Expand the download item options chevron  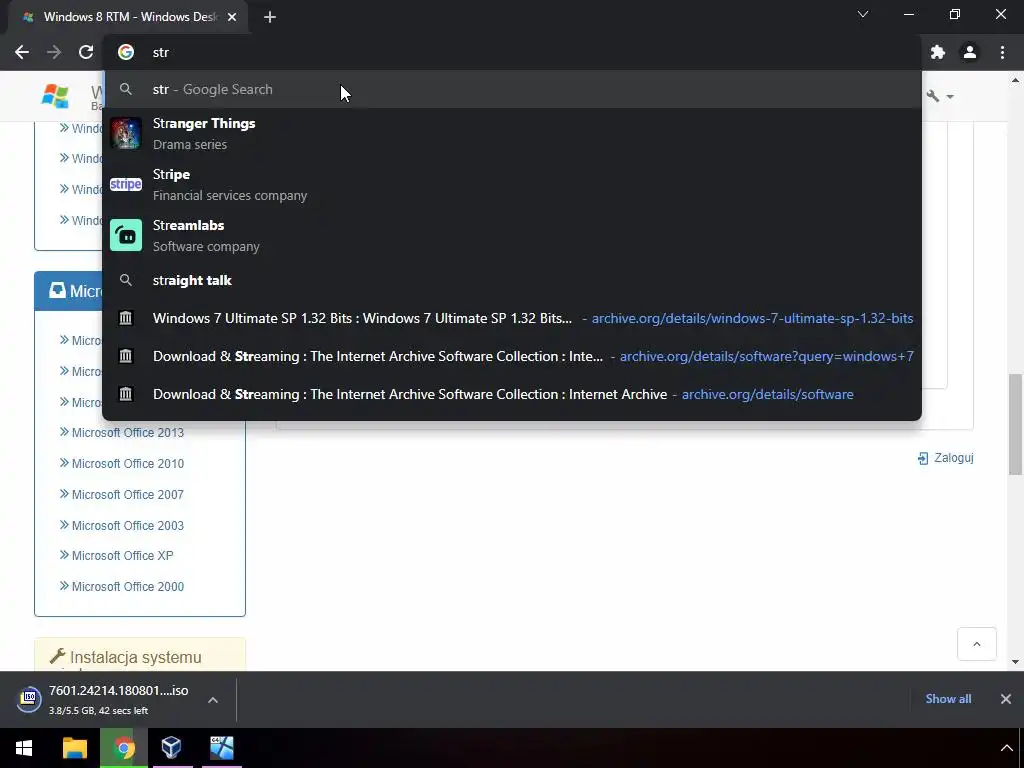(213, 700)
